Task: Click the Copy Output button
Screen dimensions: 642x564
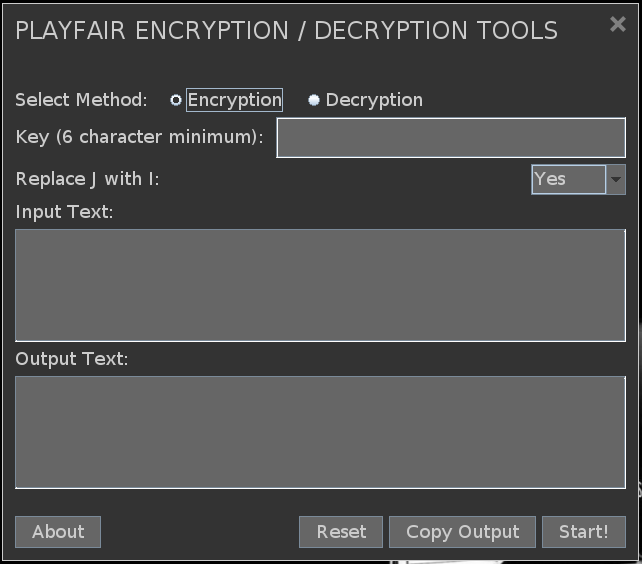Action: 462,532
